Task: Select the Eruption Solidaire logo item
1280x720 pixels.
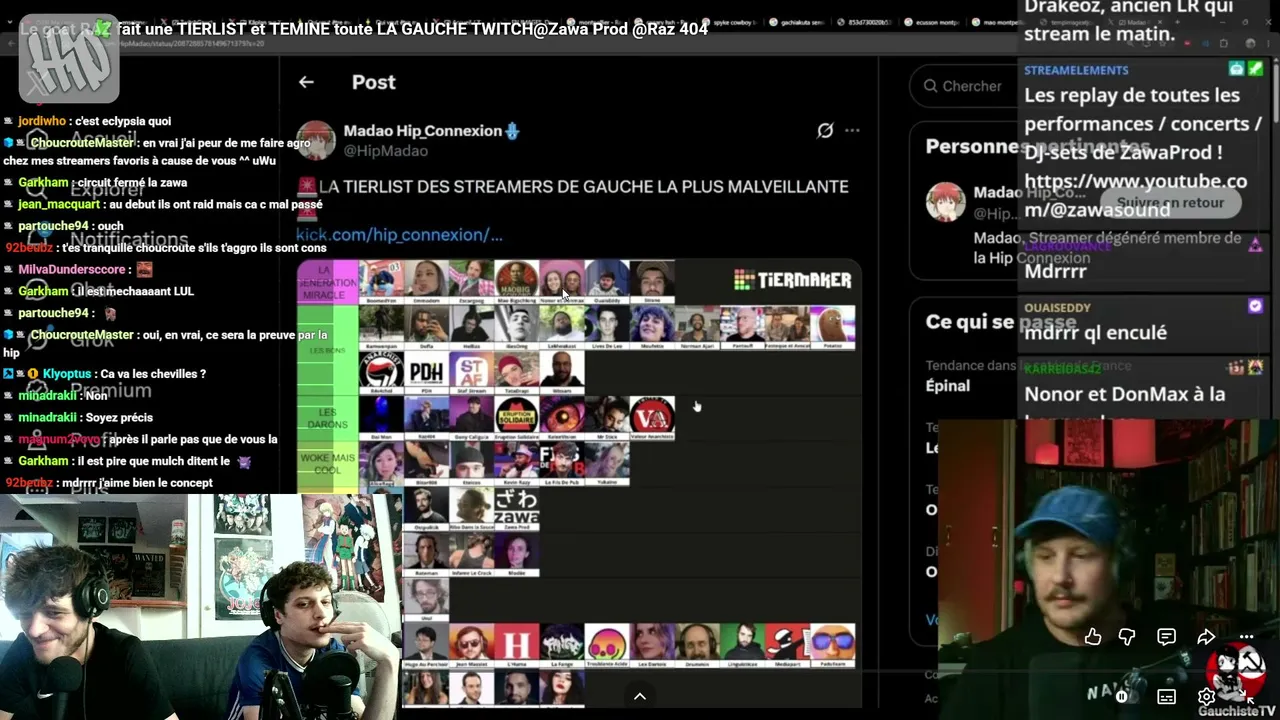Action: 516,416
